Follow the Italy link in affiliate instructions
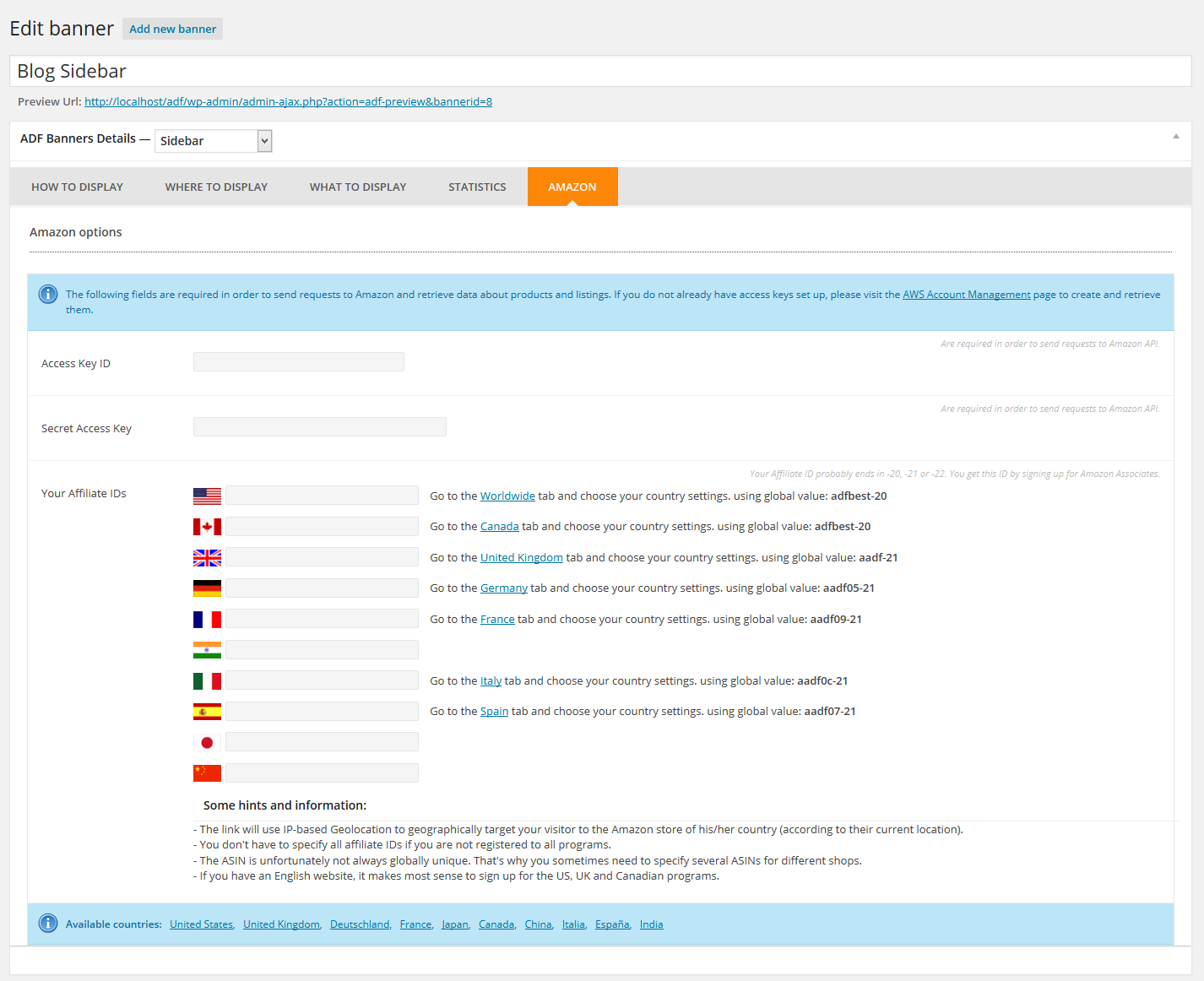This screenshot has height=981, width=1204. pos(491,680)
